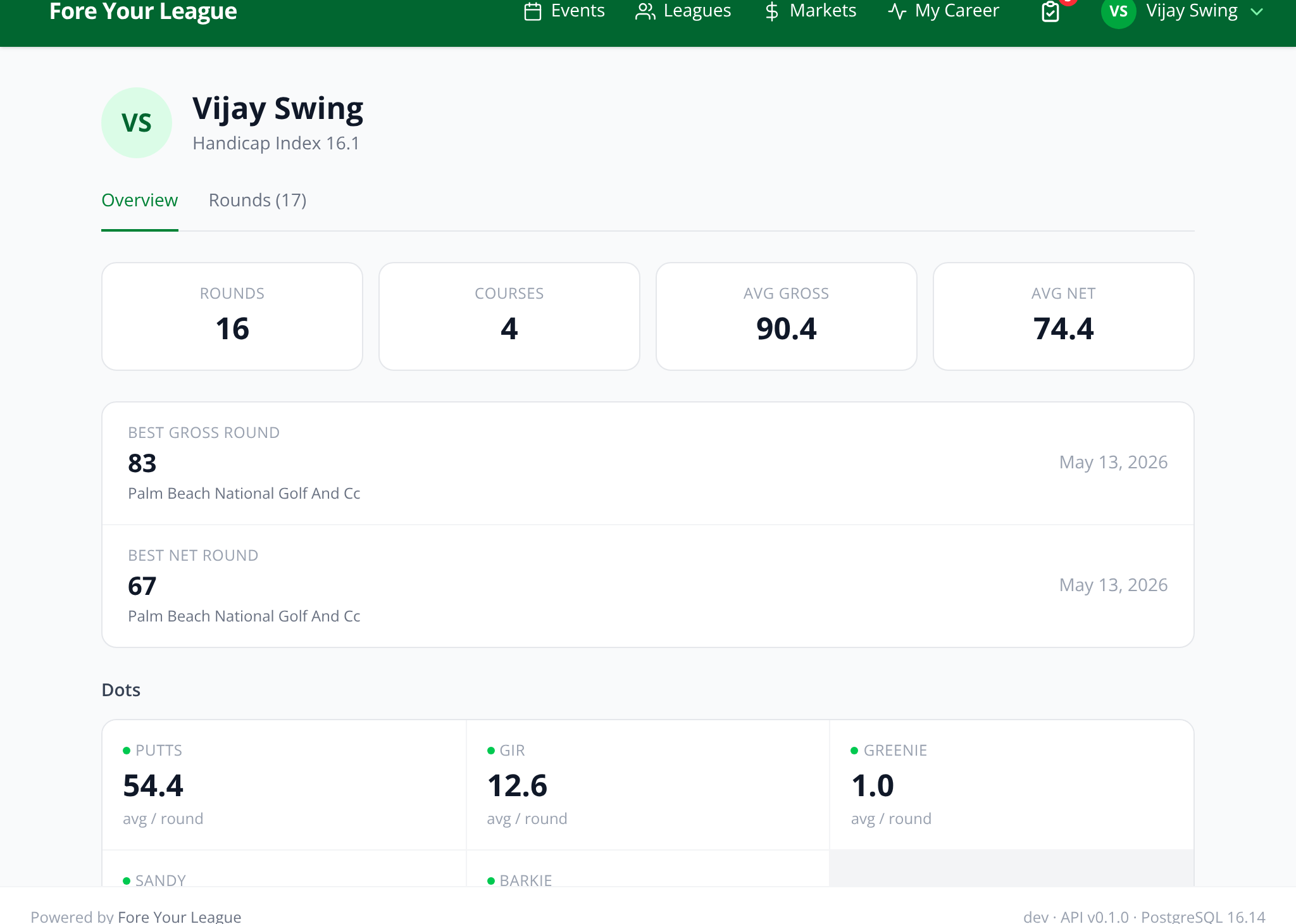Follow the footer Fore Your League link

click(x=180, y=916)
